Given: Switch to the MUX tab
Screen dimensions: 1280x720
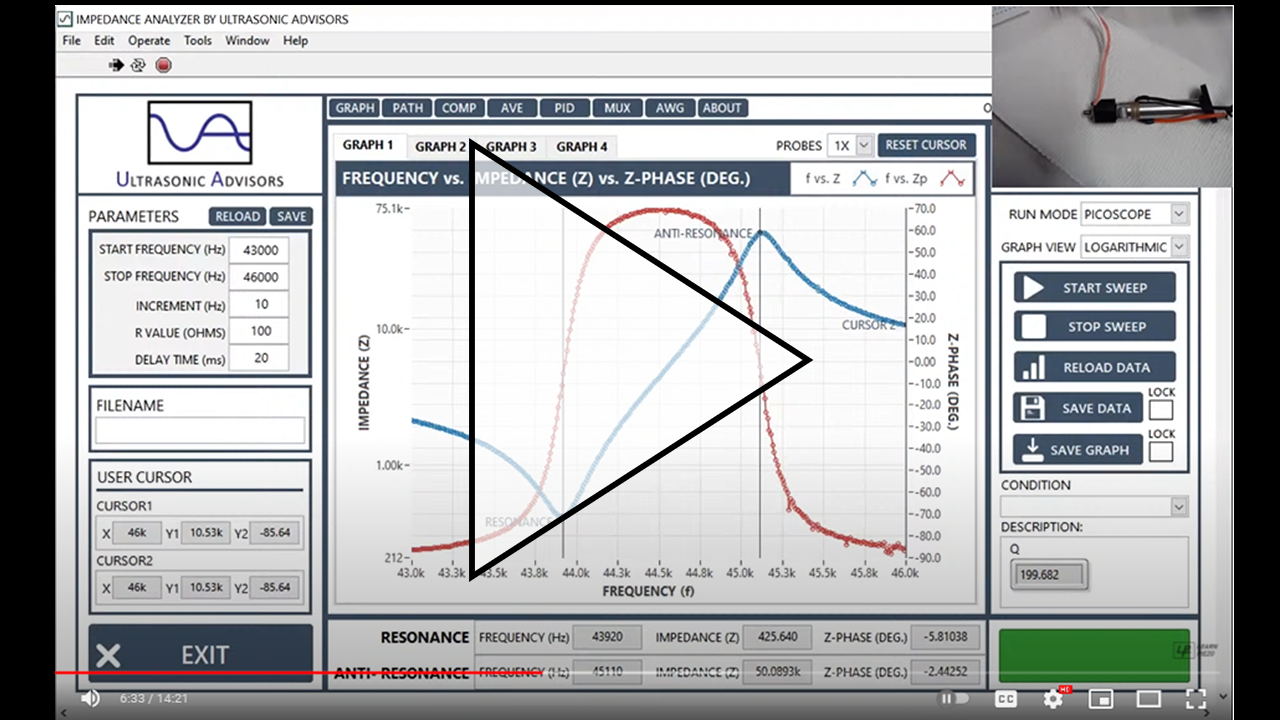Looking at the screenshot, I should [617, 108].
